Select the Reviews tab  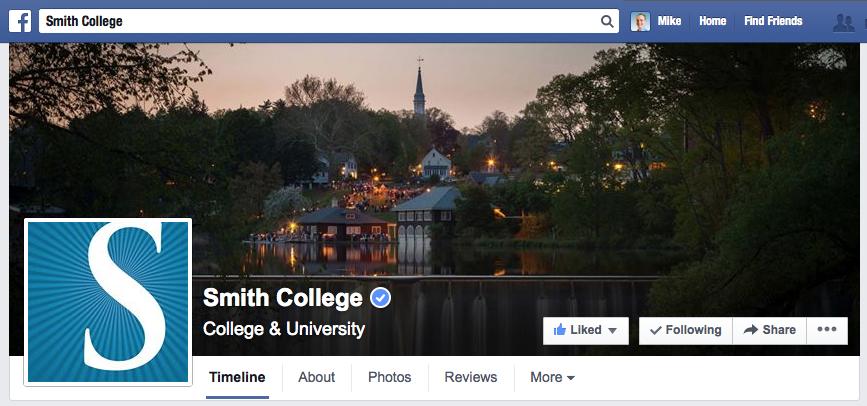click(x=471, y=377)
